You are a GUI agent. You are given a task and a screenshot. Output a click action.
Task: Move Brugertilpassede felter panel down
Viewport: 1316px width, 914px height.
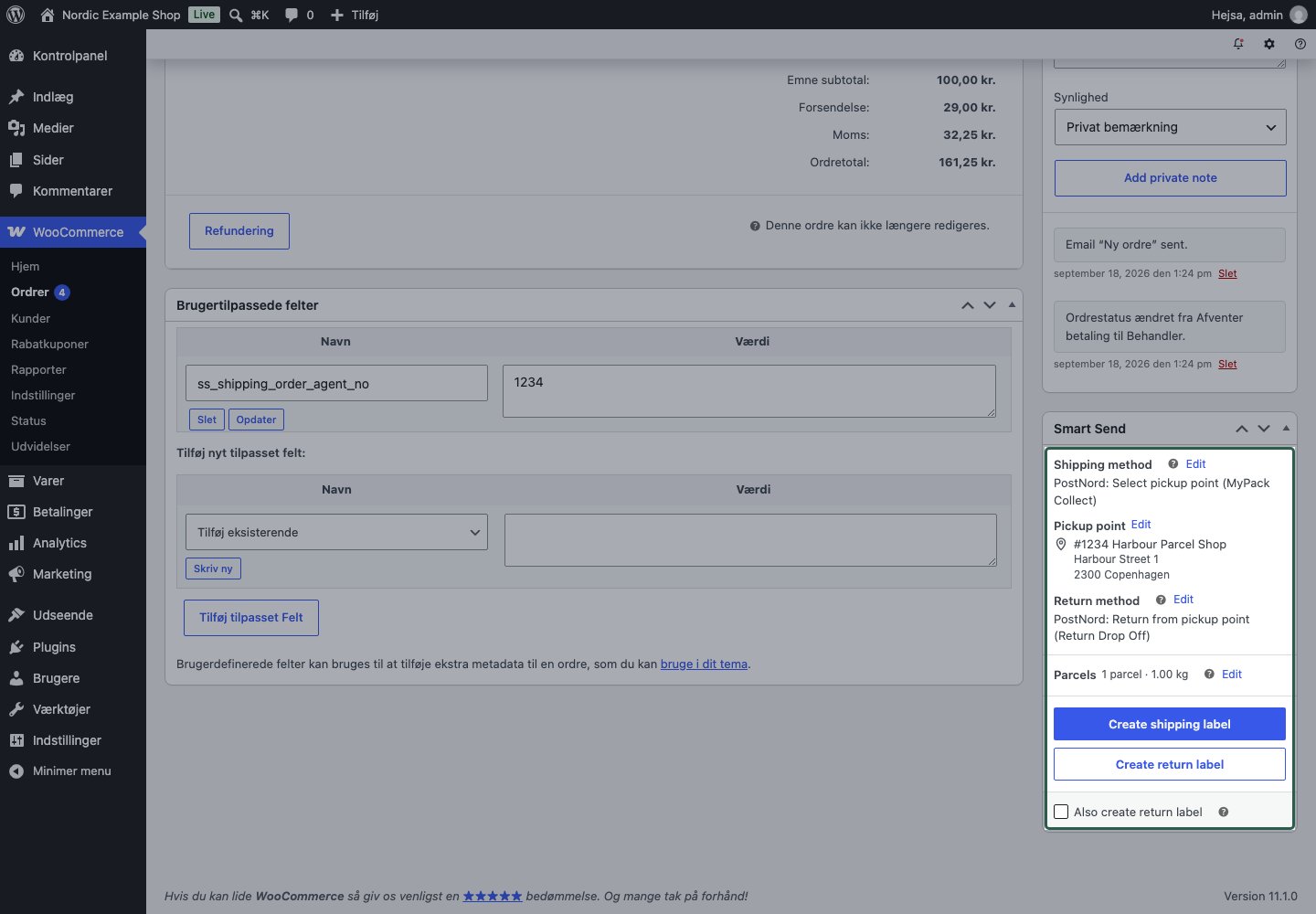(990, 305)
